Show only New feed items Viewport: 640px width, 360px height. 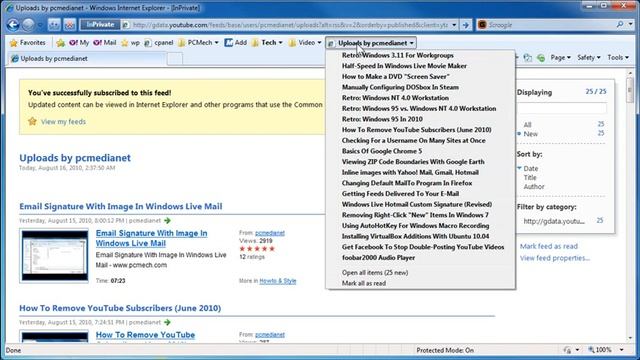click(x=531, y=134)
